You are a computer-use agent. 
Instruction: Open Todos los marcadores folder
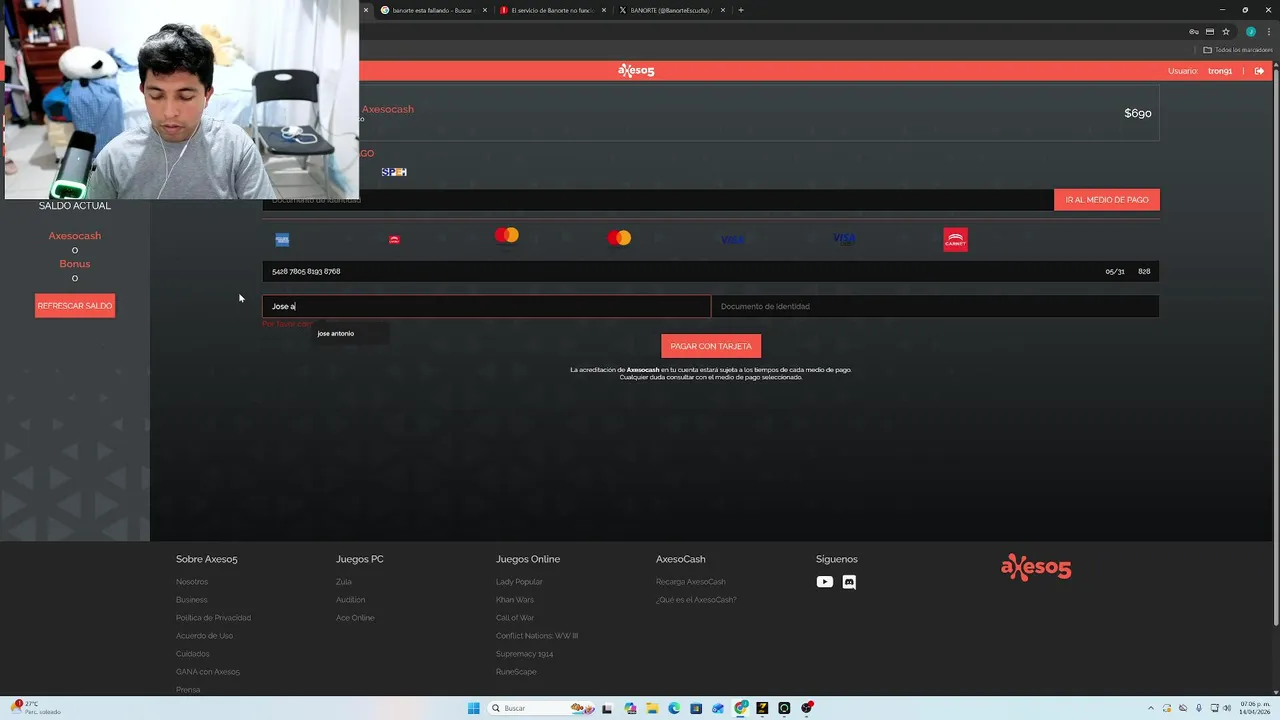pos(1236,50)
